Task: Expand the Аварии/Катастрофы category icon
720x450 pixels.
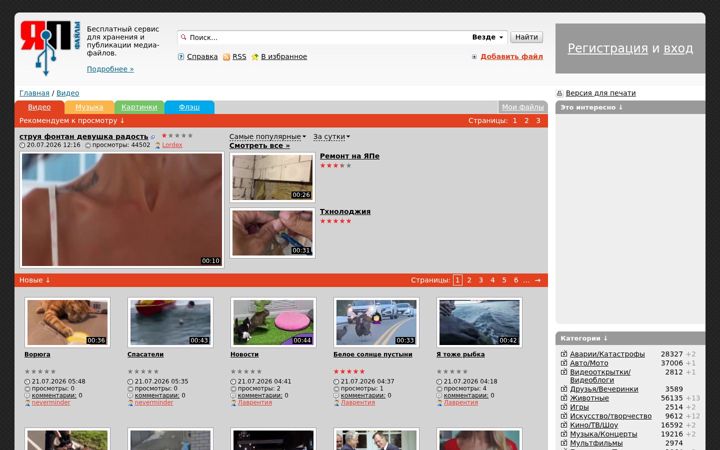Action: click(x=564, y=354)
